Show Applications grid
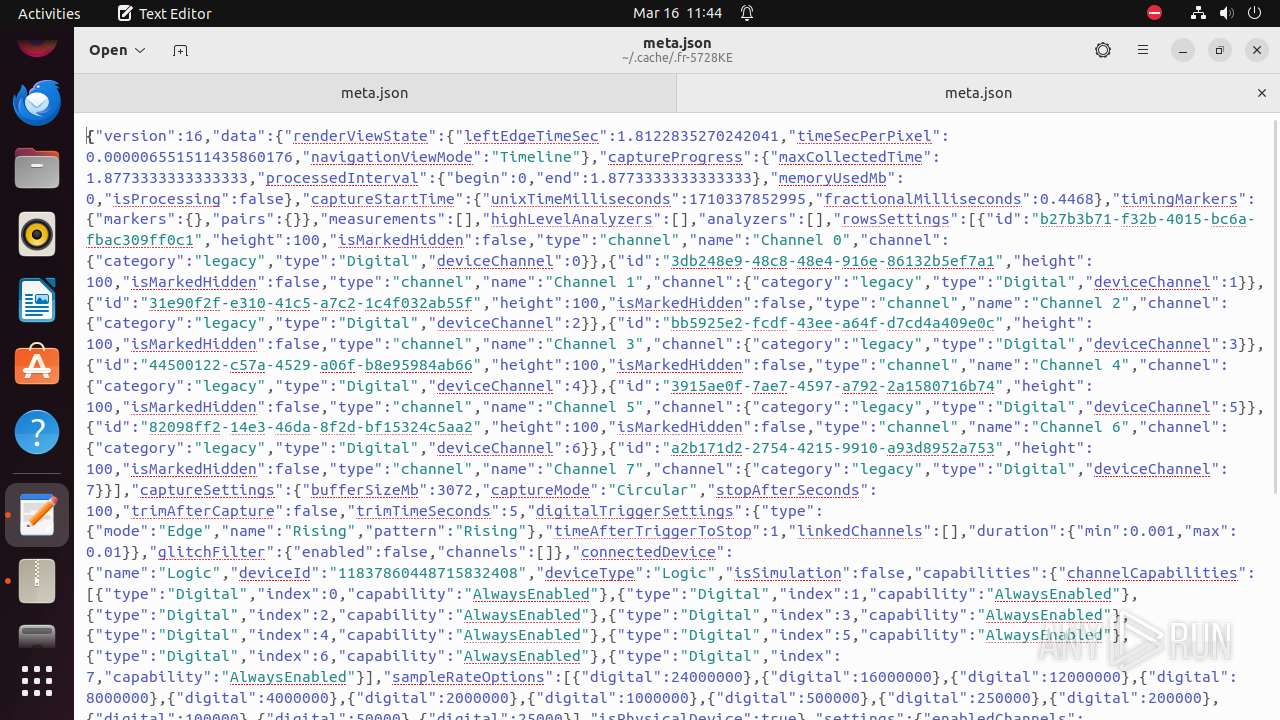The image size is (1280, 720). point(37,681)
